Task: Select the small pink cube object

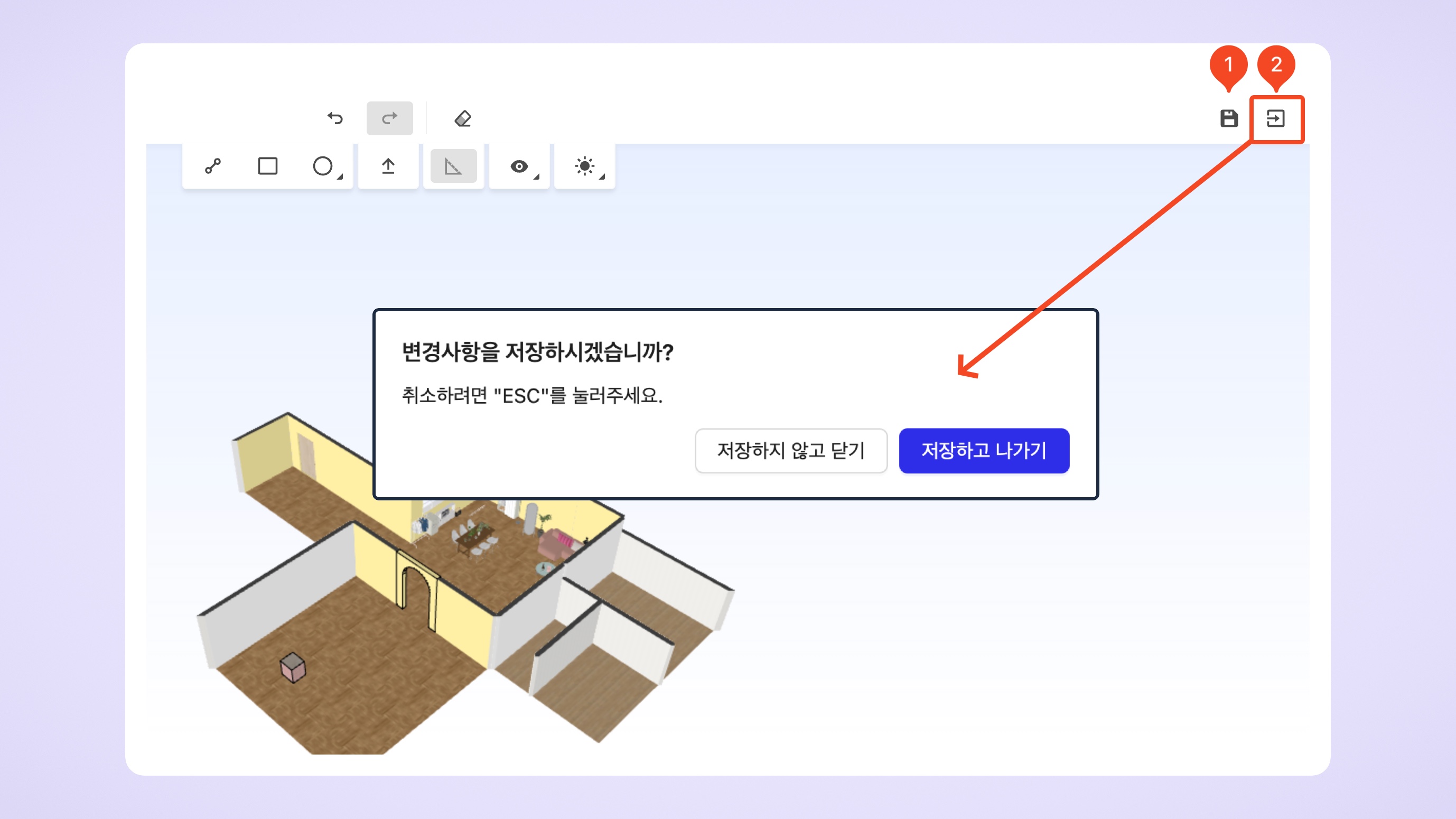Action: tap(293, 667)
